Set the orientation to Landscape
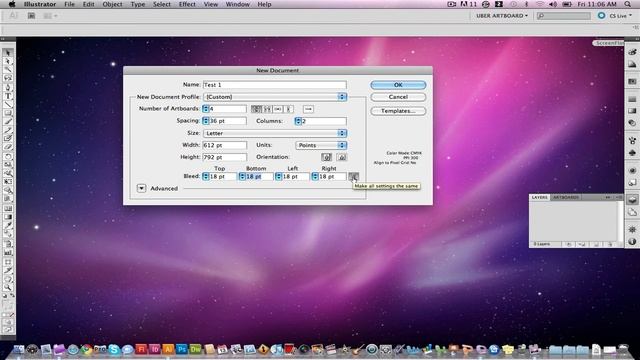 342,157
